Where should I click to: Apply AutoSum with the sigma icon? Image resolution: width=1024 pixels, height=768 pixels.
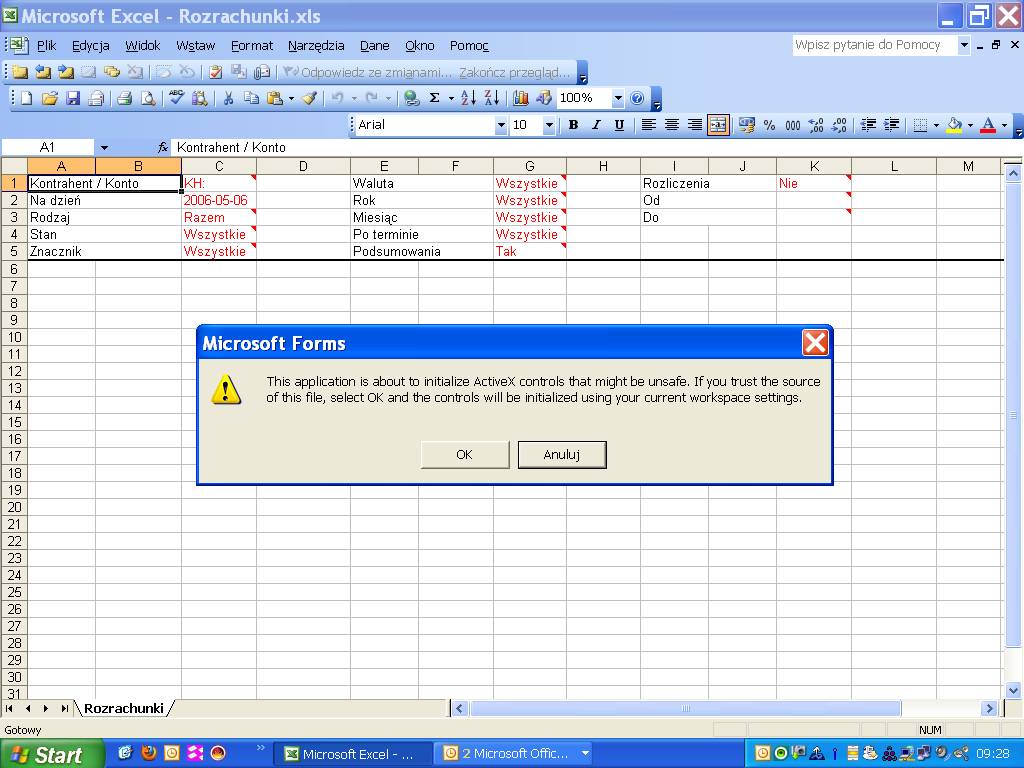434,99
